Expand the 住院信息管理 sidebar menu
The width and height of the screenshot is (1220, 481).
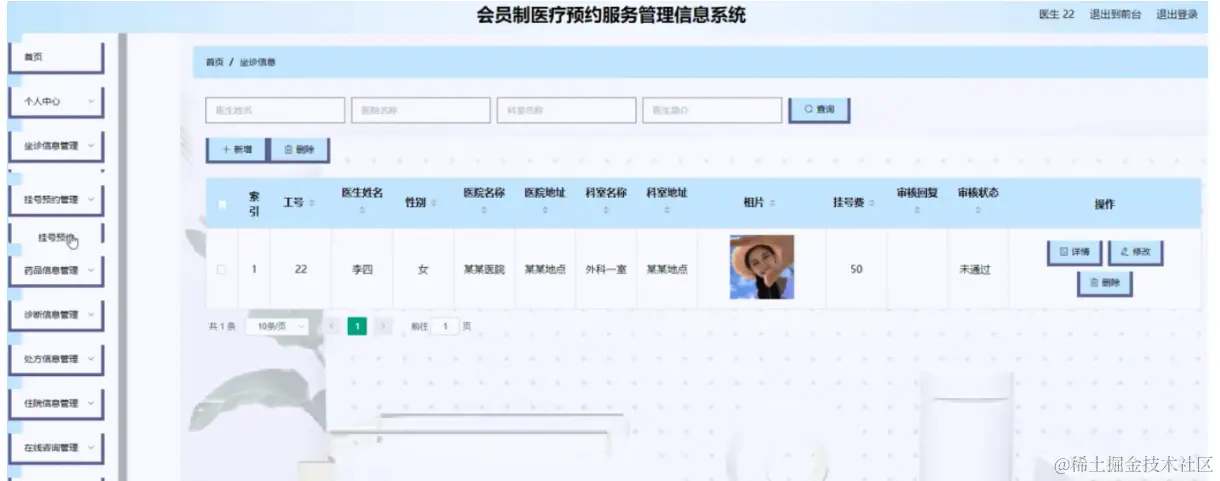[56, 403]
